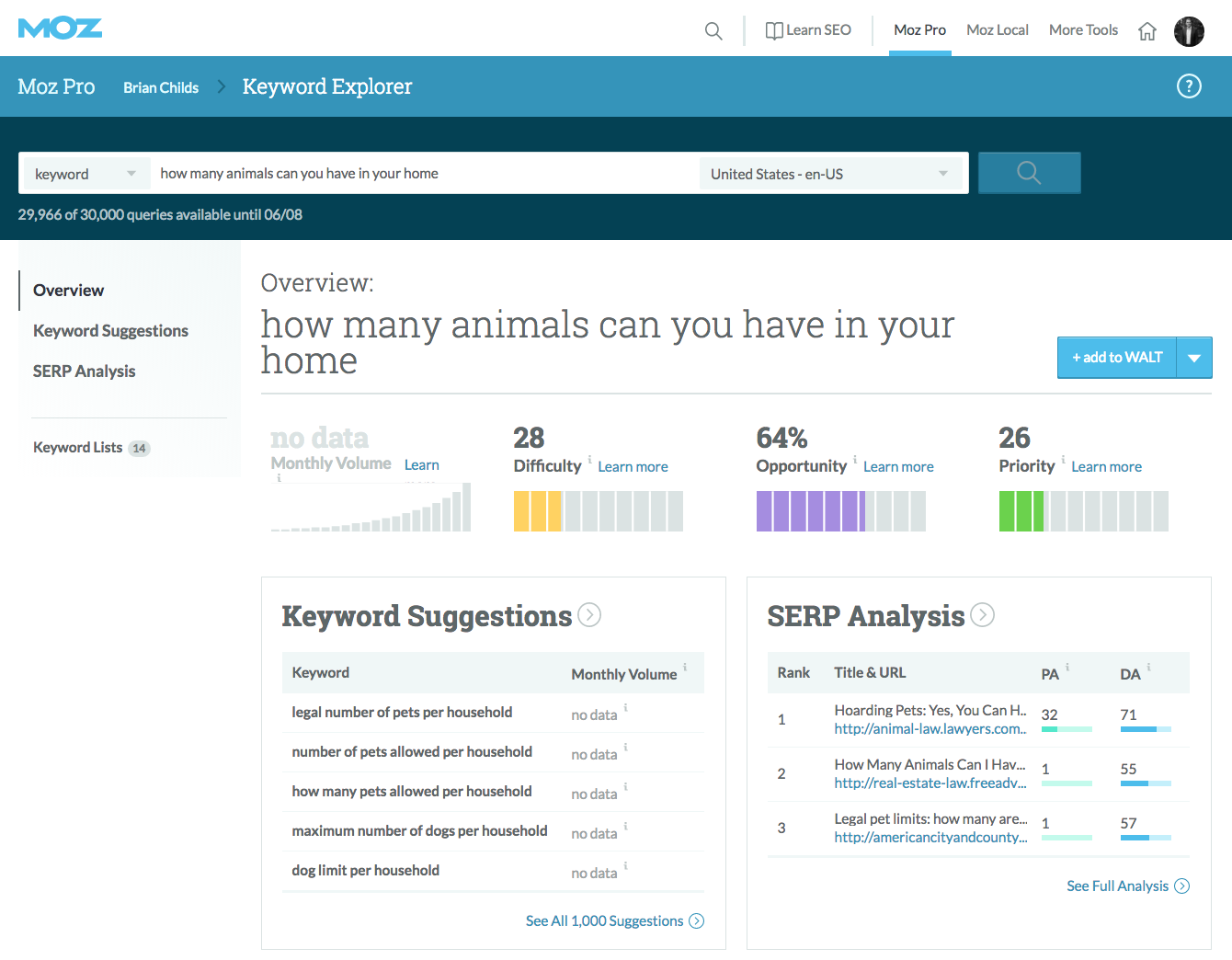The width and height of the screenshot is (1232, 960).
Task: Open search via top magnifier icon
Action: [713, 31]
